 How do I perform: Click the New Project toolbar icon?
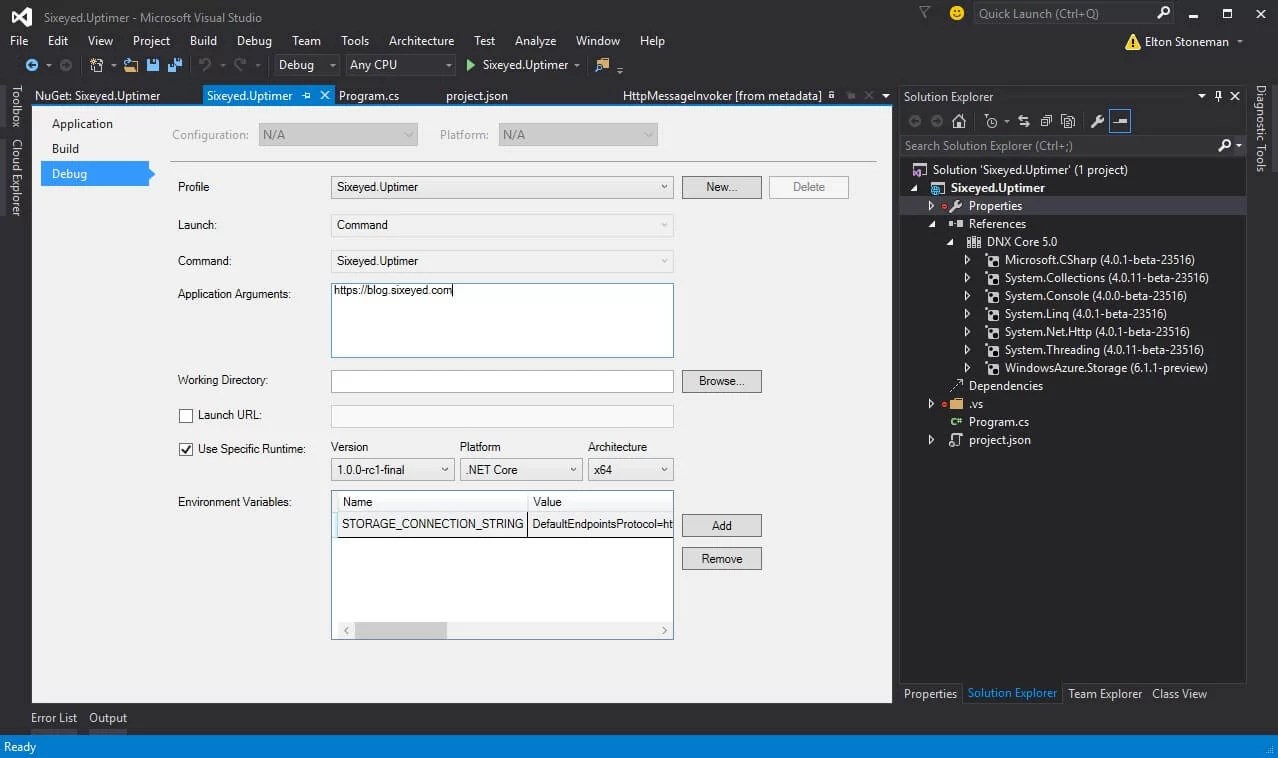[97, 65]
